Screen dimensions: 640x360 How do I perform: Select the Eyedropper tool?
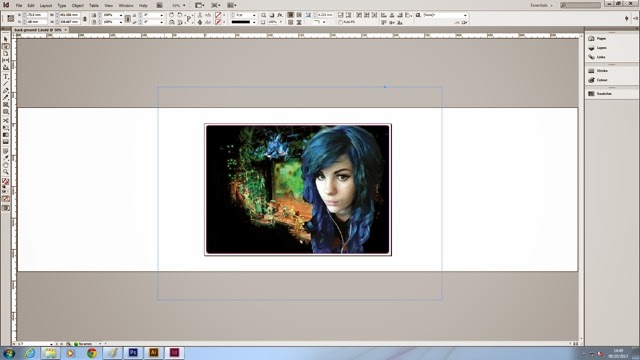click(x=6, y=158)
